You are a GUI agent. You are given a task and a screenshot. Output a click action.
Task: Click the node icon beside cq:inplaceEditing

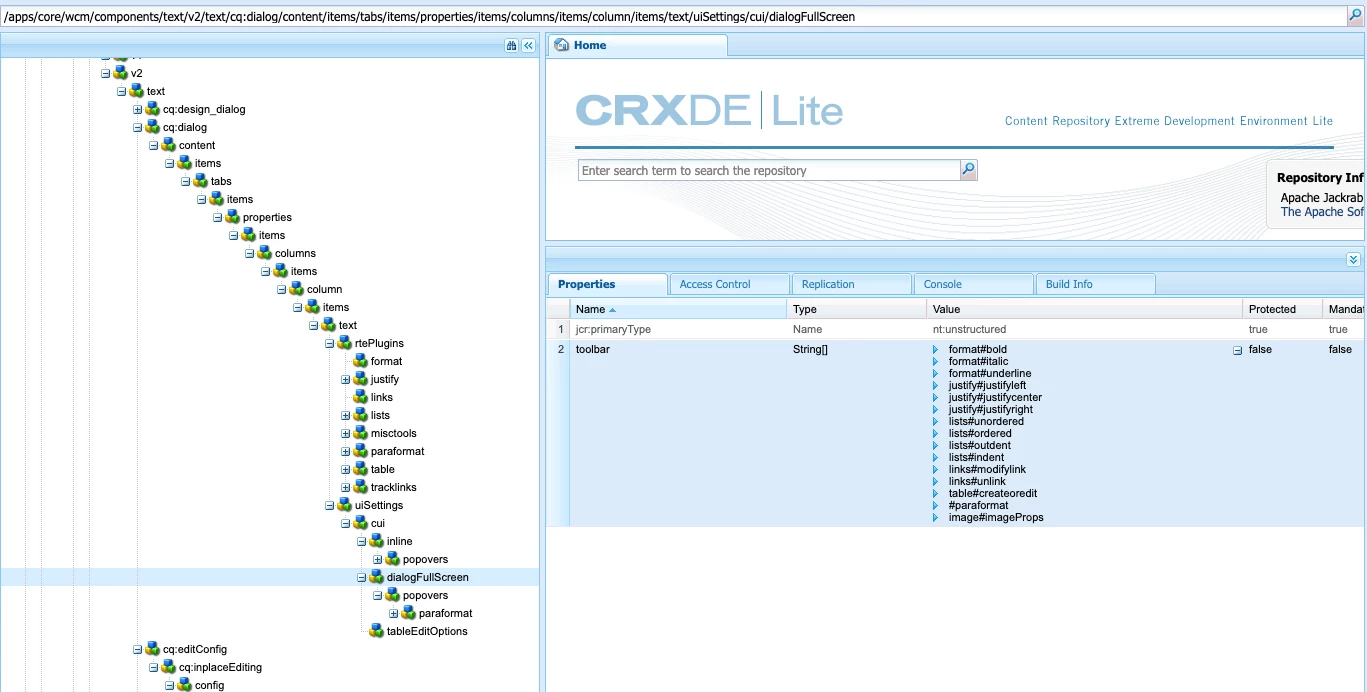pyautogui.click(x=168, y=667)
